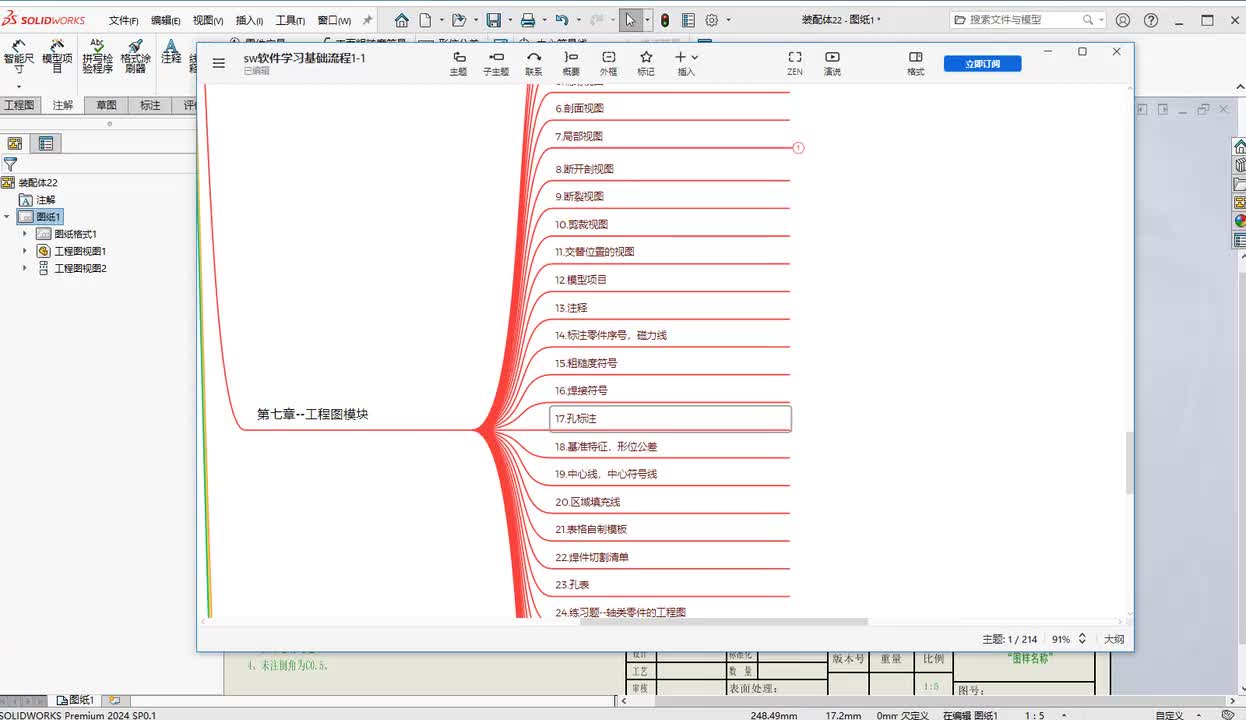
Task: Click the SolidWorks user account icon
Action: (1123, 20)
